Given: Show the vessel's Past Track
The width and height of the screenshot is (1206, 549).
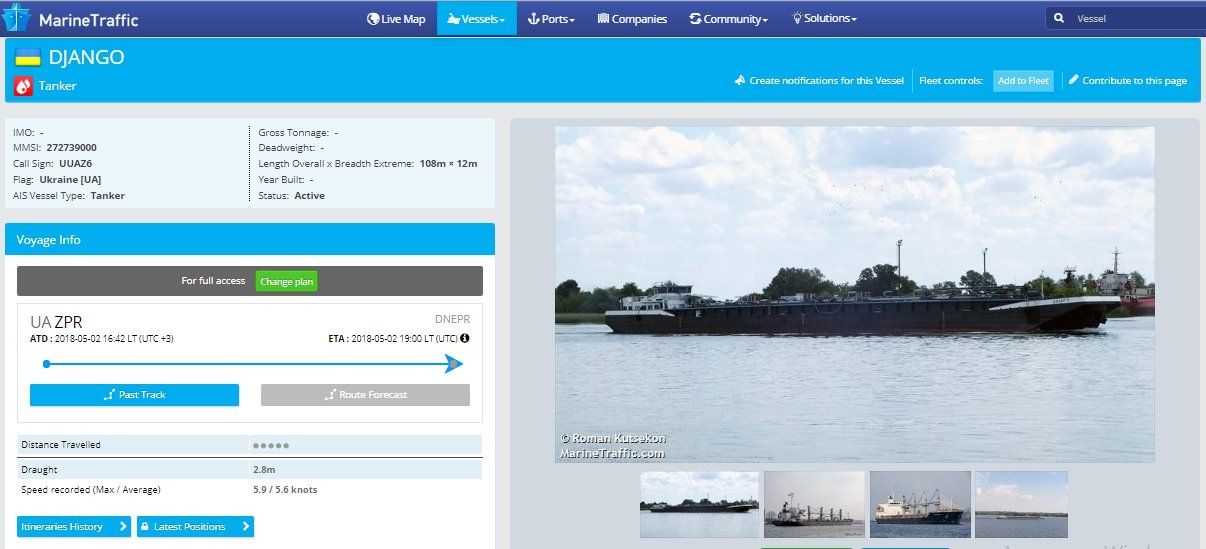Looking at the screenshot, I should click(134, 395).
